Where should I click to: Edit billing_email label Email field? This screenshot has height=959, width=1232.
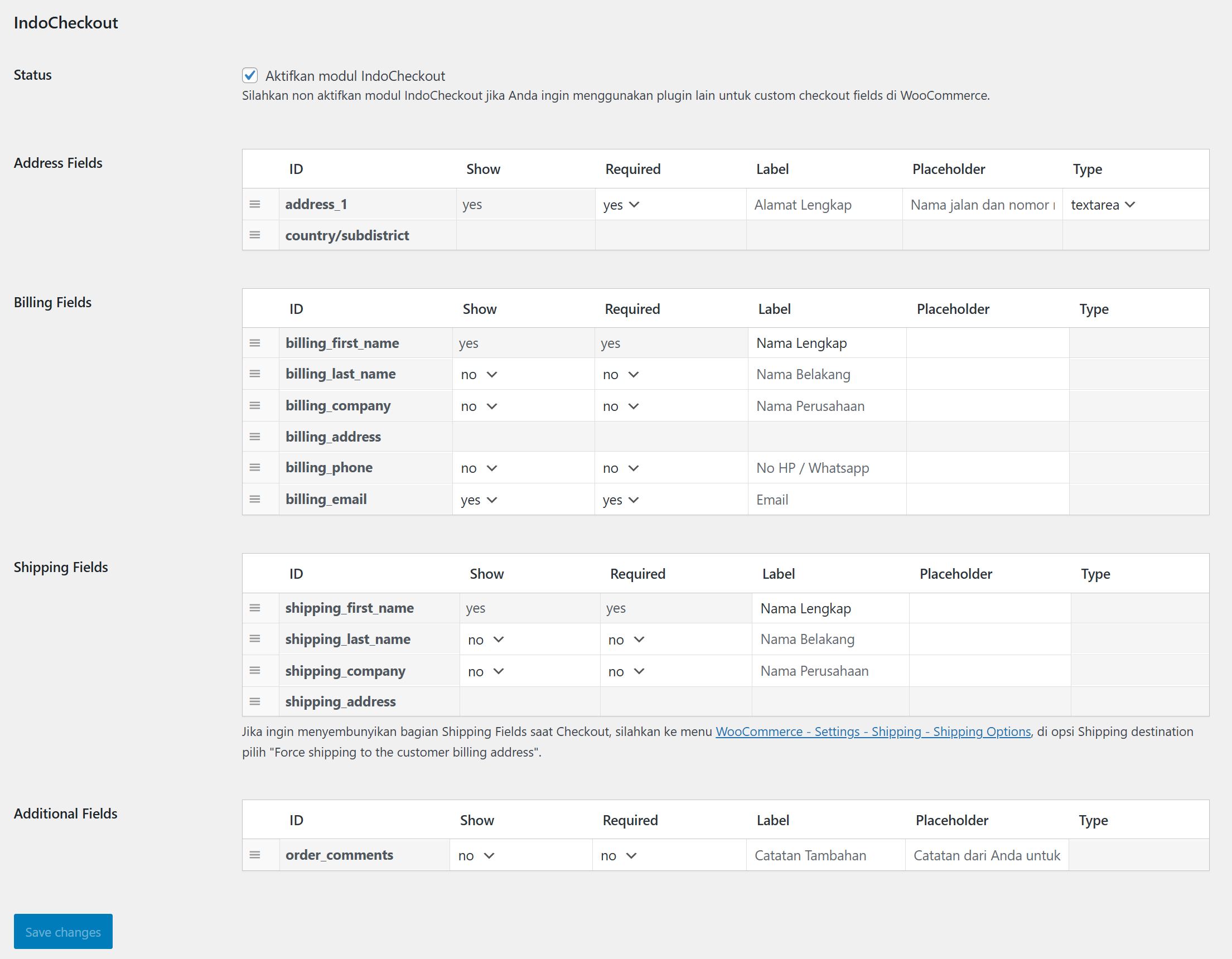827,500
